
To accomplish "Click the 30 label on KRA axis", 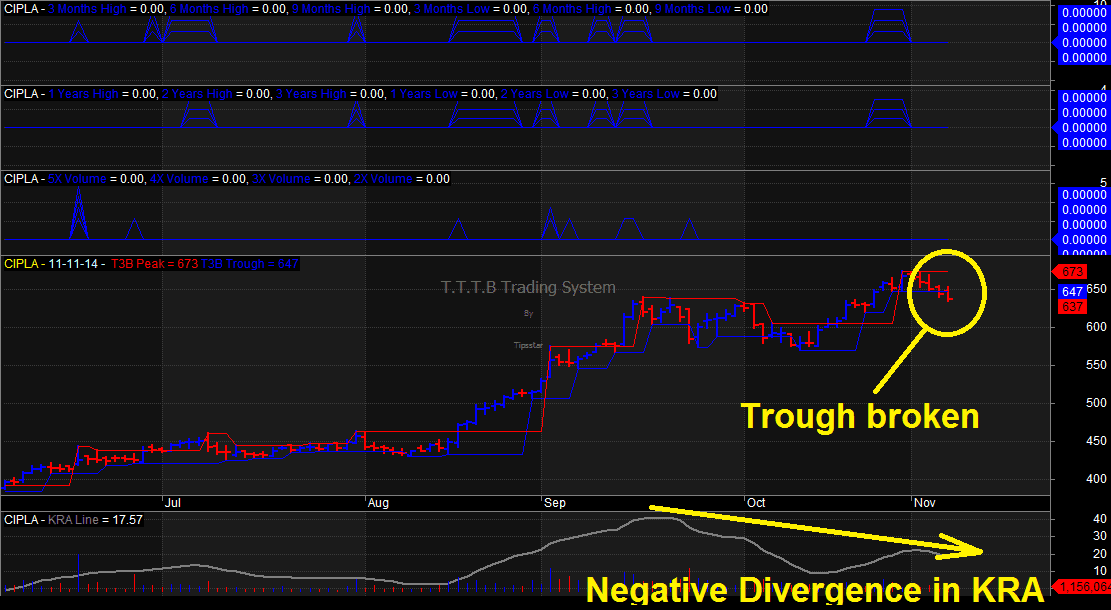I will 1100,537.
